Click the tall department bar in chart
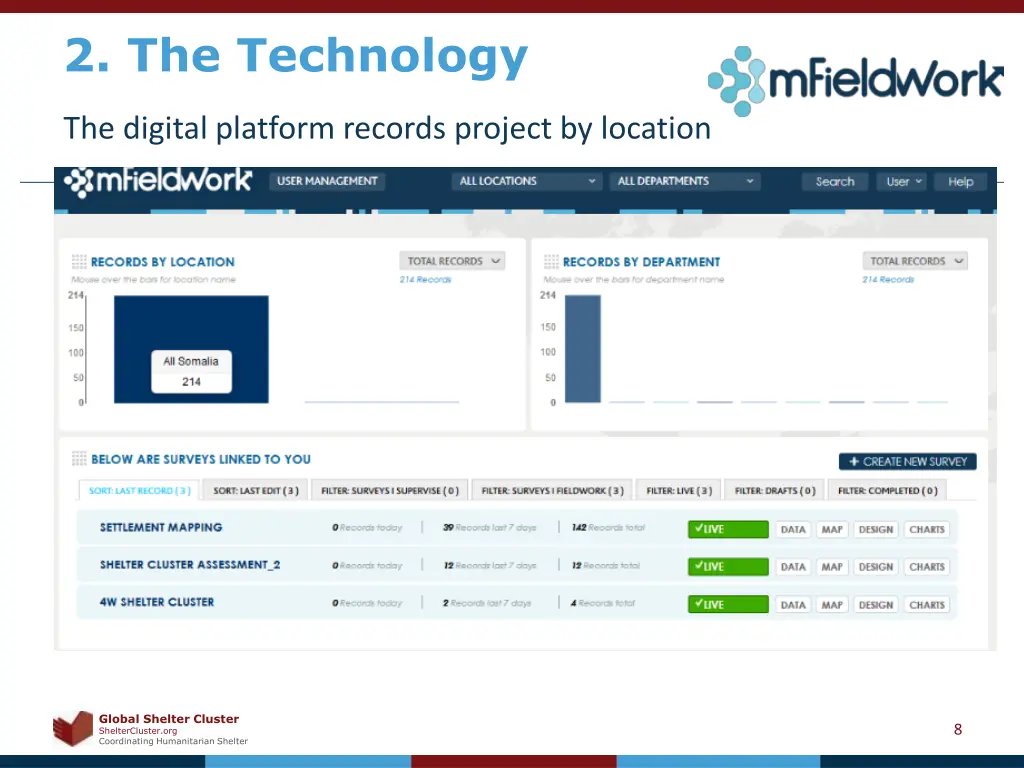1024x768 pixels. pyautogui.click(x=583, y=349)
